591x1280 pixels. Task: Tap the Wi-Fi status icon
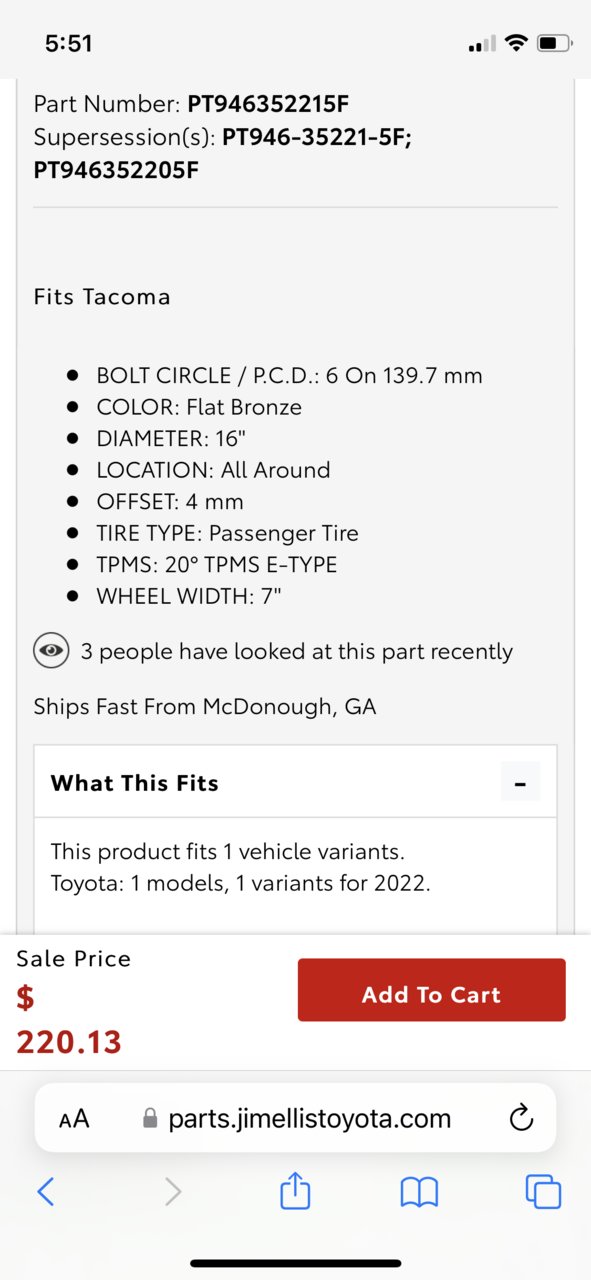point(516,43)
